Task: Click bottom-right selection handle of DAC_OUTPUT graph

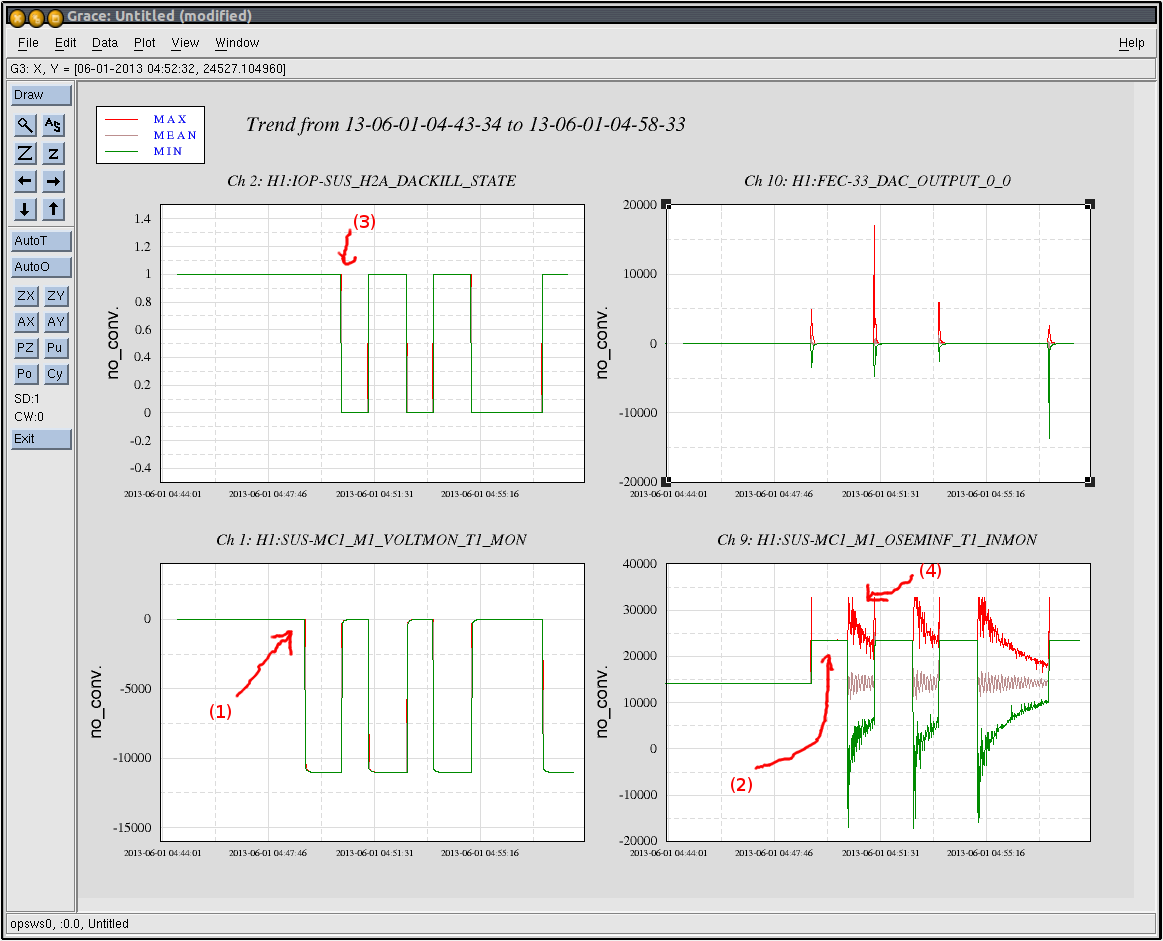Action: [1090, 482]
